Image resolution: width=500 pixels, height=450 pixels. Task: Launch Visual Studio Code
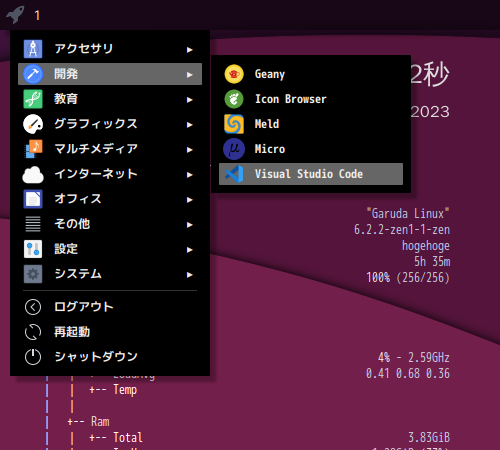point(311,174)
